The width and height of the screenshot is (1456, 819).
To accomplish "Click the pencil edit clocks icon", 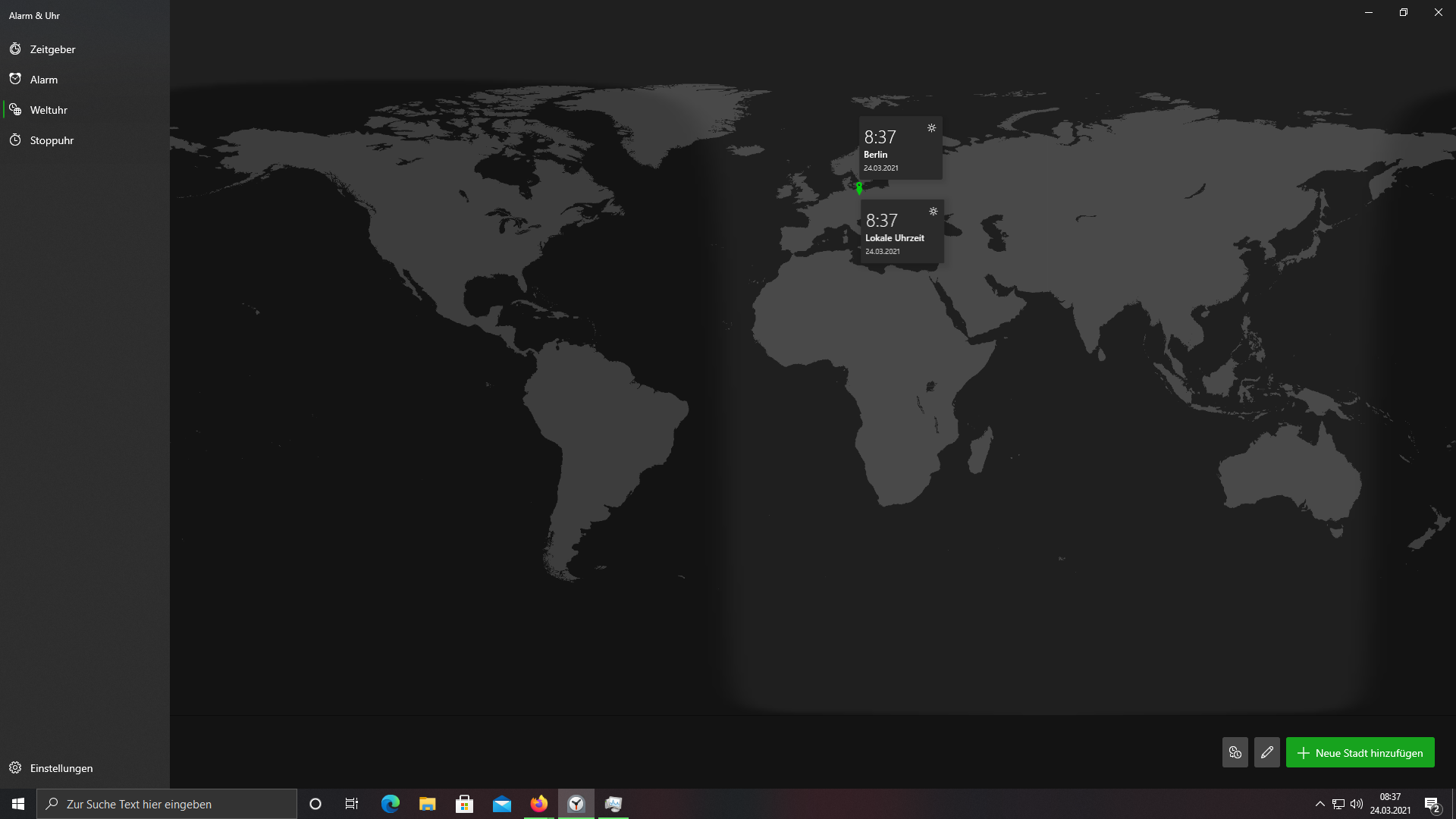I will click(1266, 753).
